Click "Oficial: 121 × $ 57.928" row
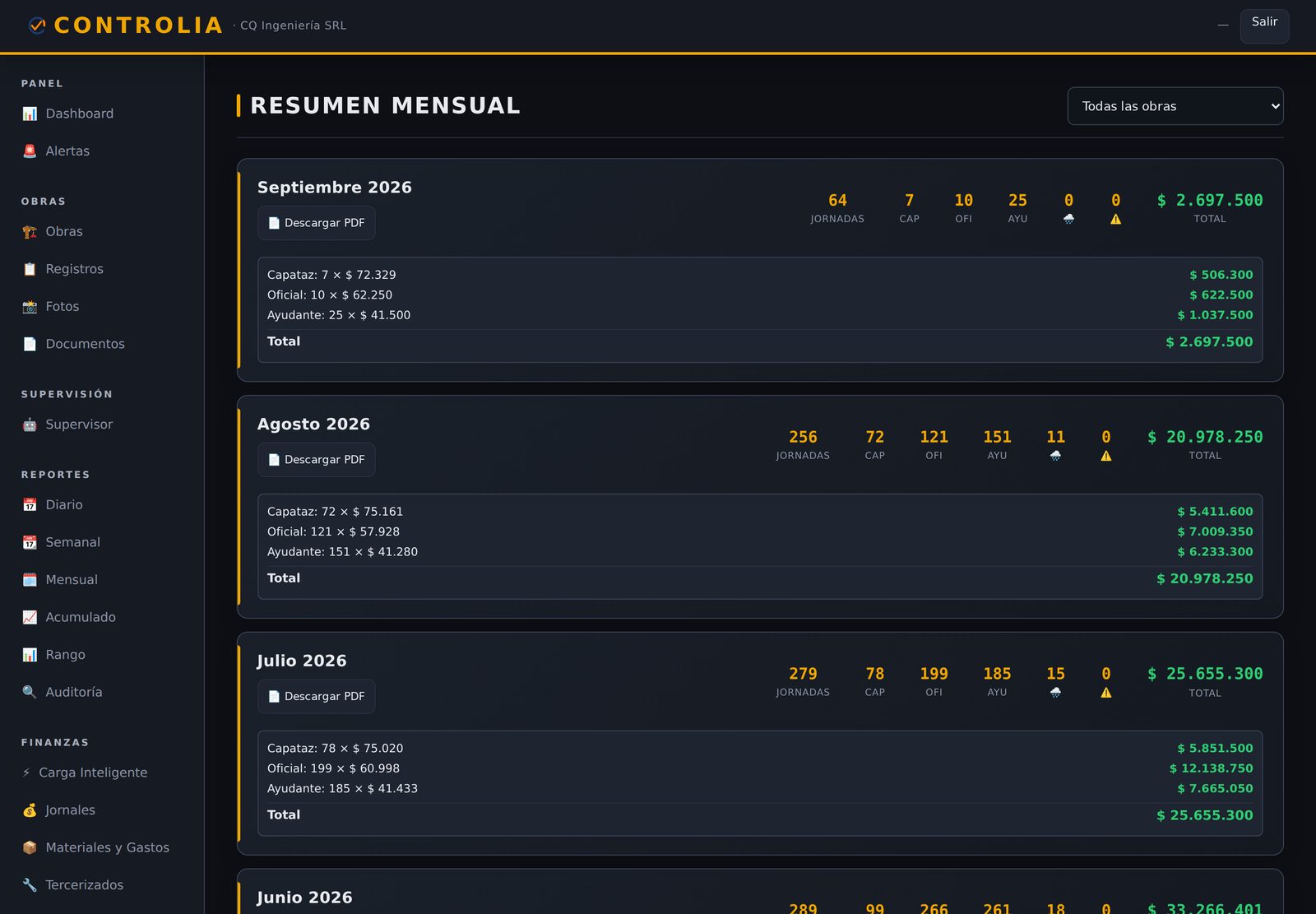1316x914 pixels. click(760, 532)
